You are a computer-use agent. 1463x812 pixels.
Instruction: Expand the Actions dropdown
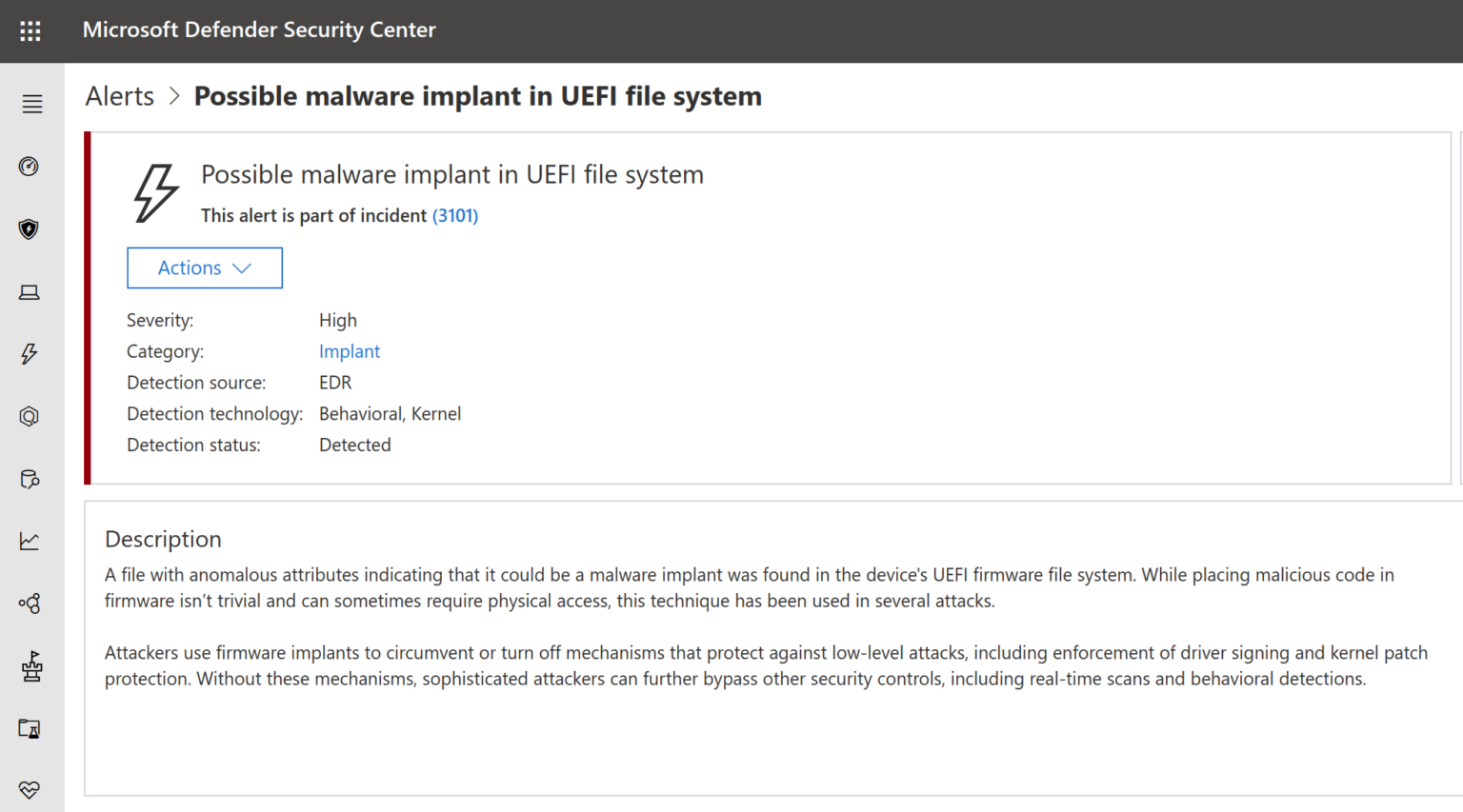(204, 267)
